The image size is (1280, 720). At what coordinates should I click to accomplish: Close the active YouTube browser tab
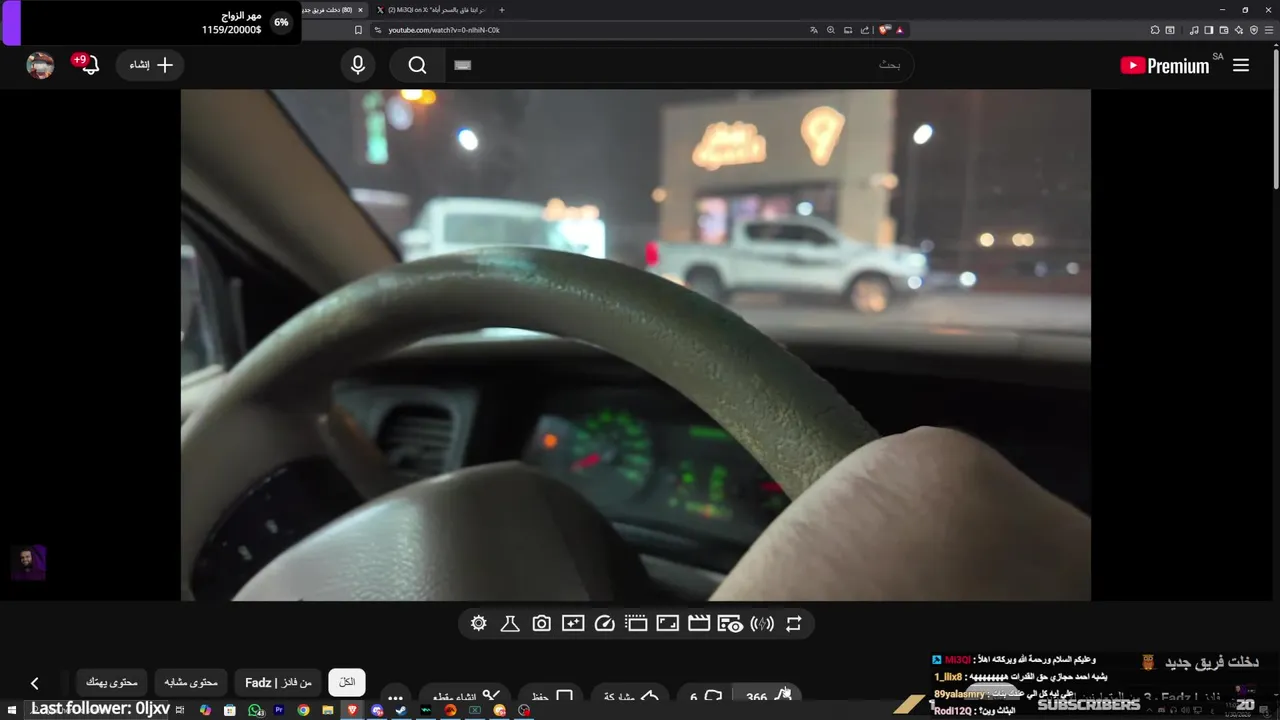click(361, 10)
